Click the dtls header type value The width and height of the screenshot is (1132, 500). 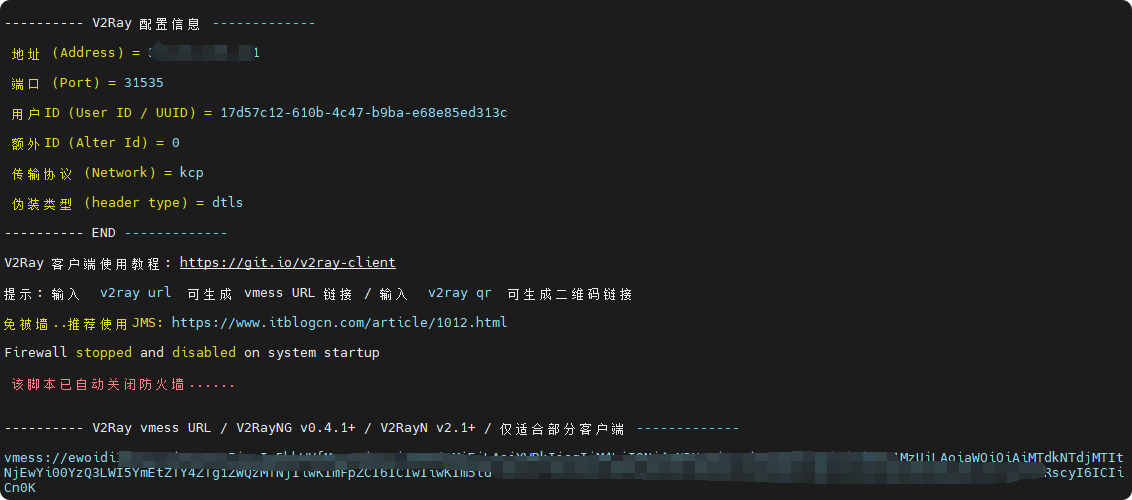227,203
